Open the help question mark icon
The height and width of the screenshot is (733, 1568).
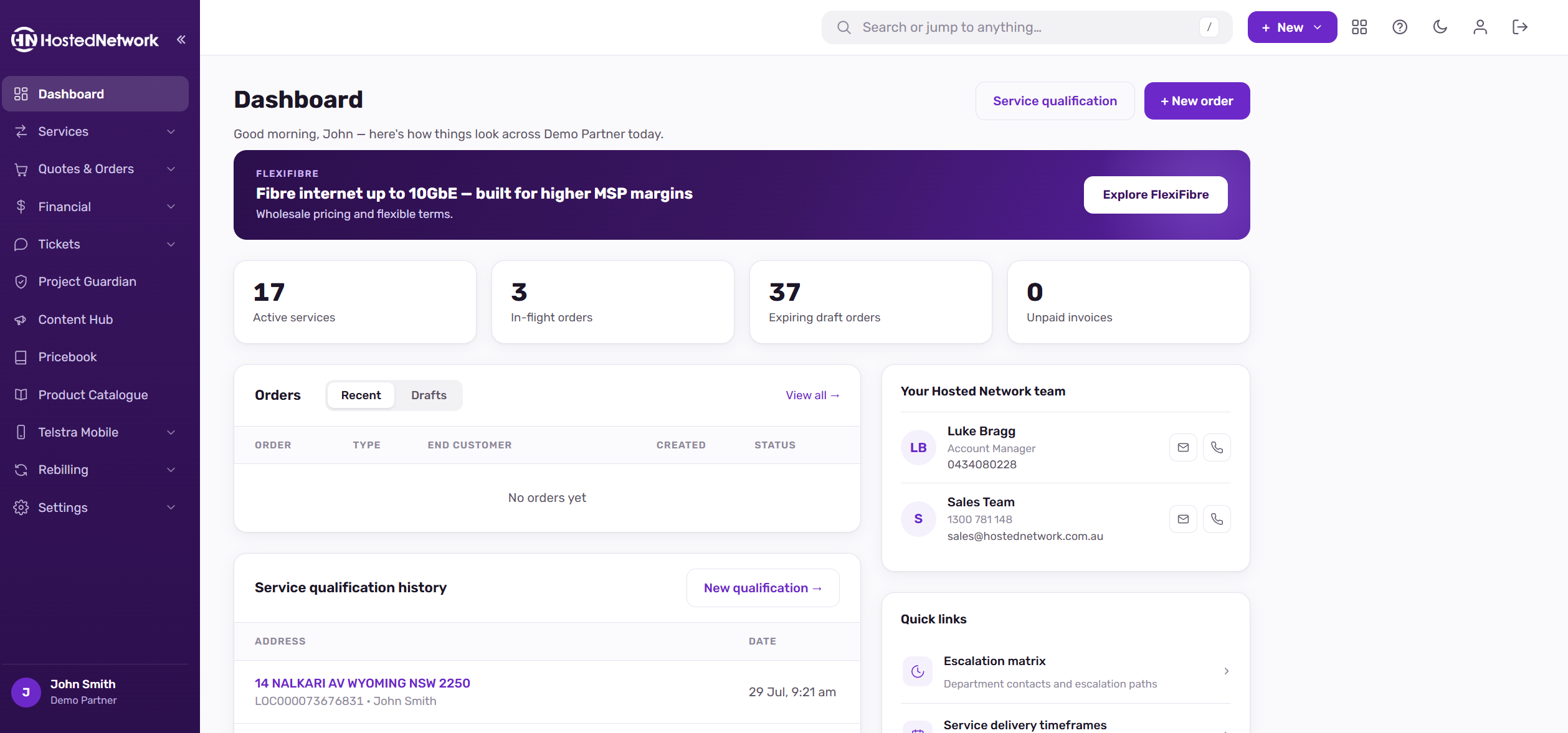(1400, 27)
